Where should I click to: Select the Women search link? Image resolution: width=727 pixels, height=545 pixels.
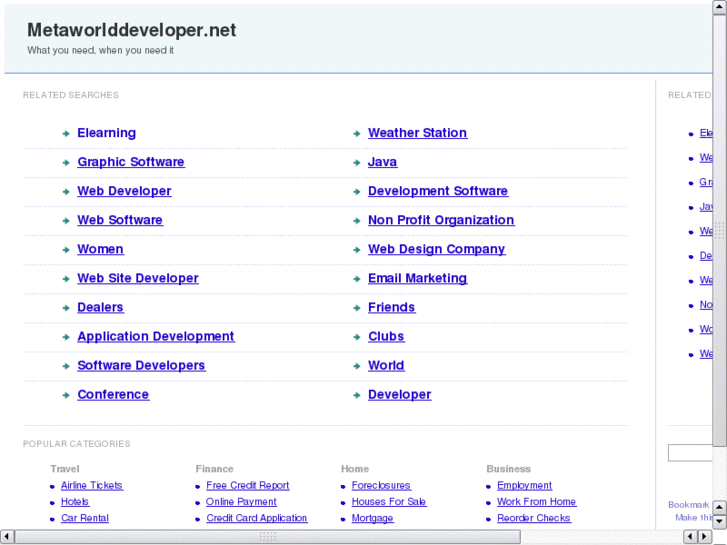click(100, 250)
